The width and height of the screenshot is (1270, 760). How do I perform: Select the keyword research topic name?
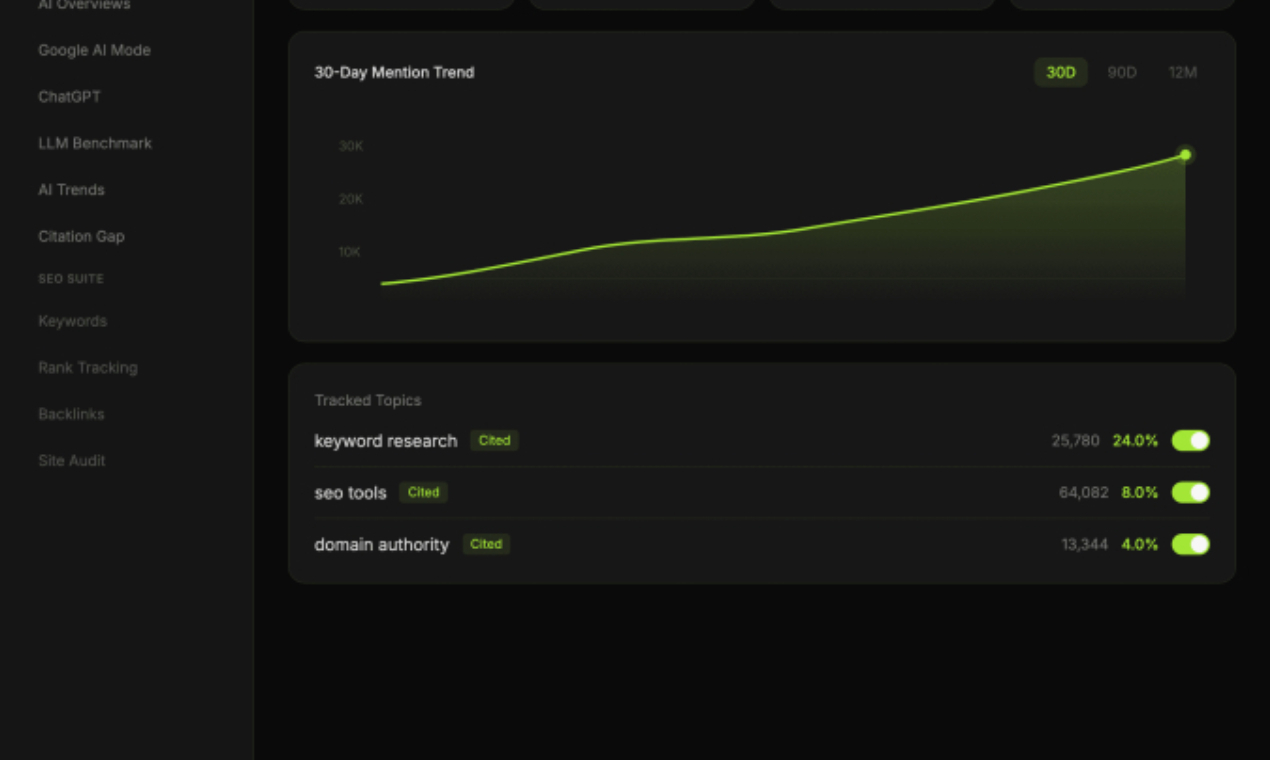(x=385, y=441)
